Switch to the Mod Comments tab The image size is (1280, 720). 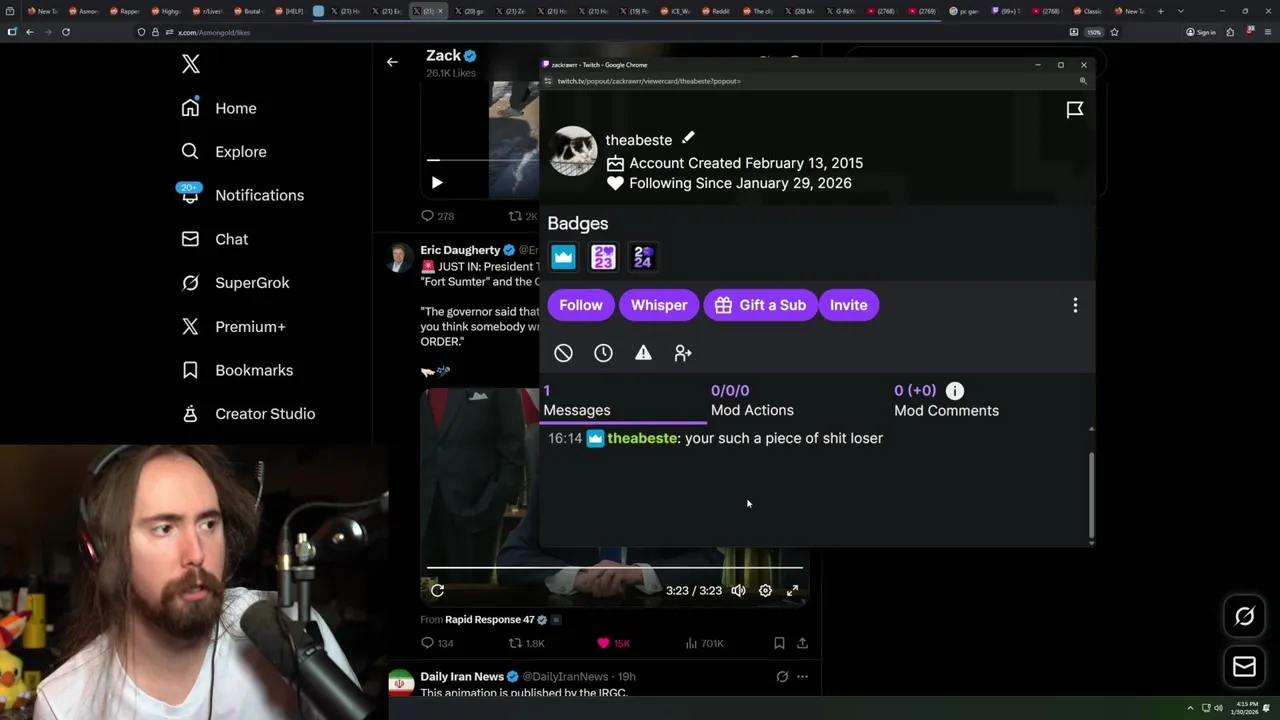point(946,401)
